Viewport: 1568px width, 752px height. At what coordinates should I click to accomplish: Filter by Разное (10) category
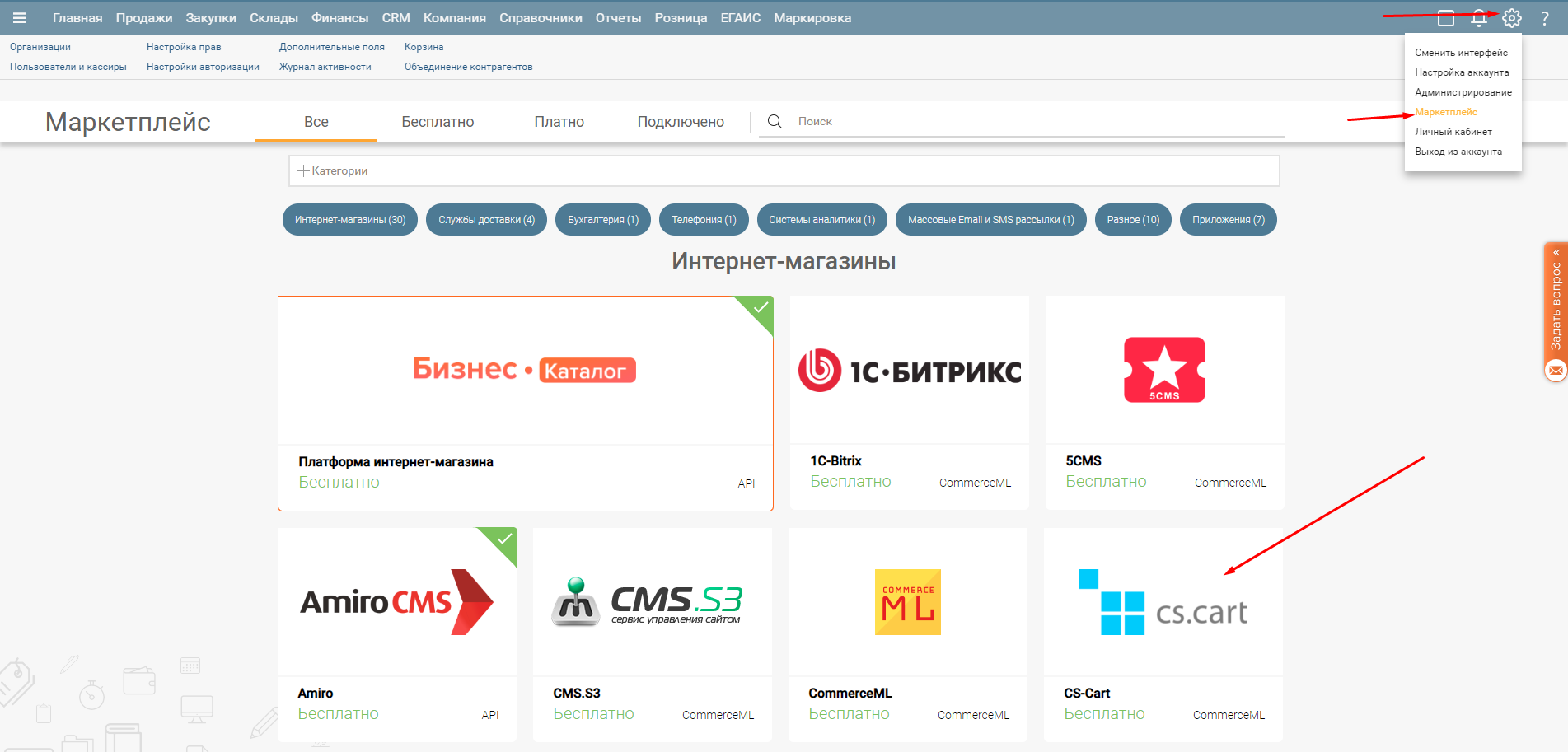[x=1133, y=220]
